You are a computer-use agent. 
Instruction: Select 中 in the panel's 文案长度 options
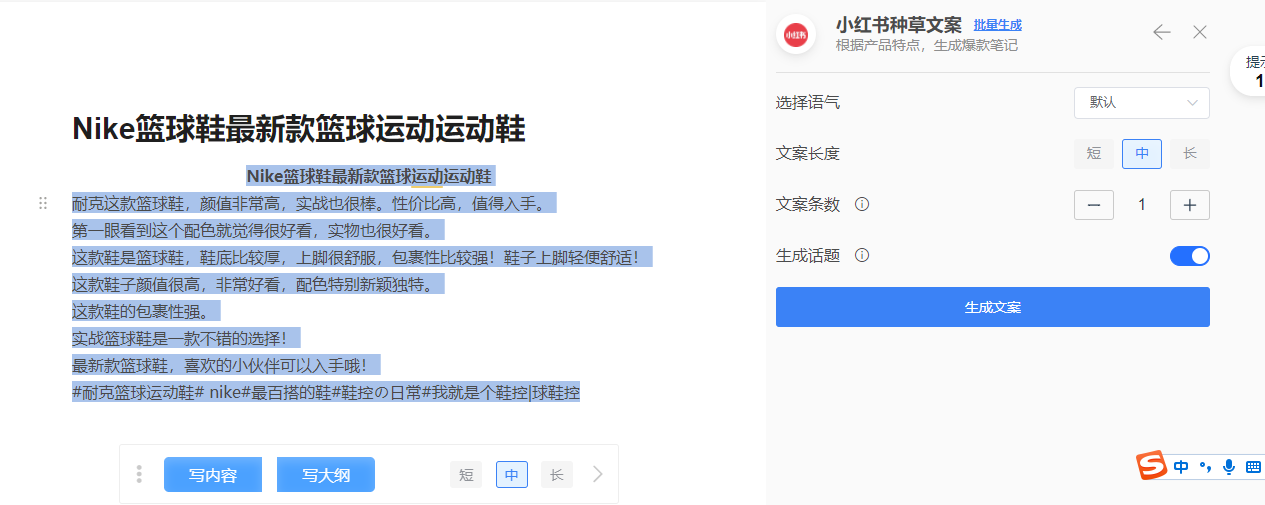[1142, 154]
